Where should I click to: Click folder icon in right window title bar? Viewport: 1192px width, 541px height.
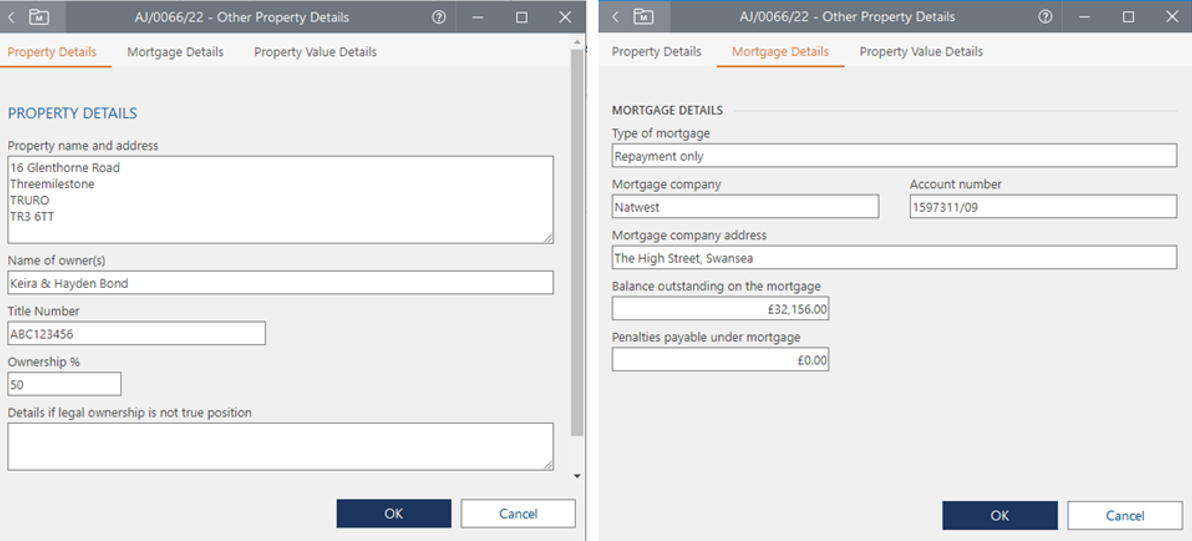tap(644, 17)
